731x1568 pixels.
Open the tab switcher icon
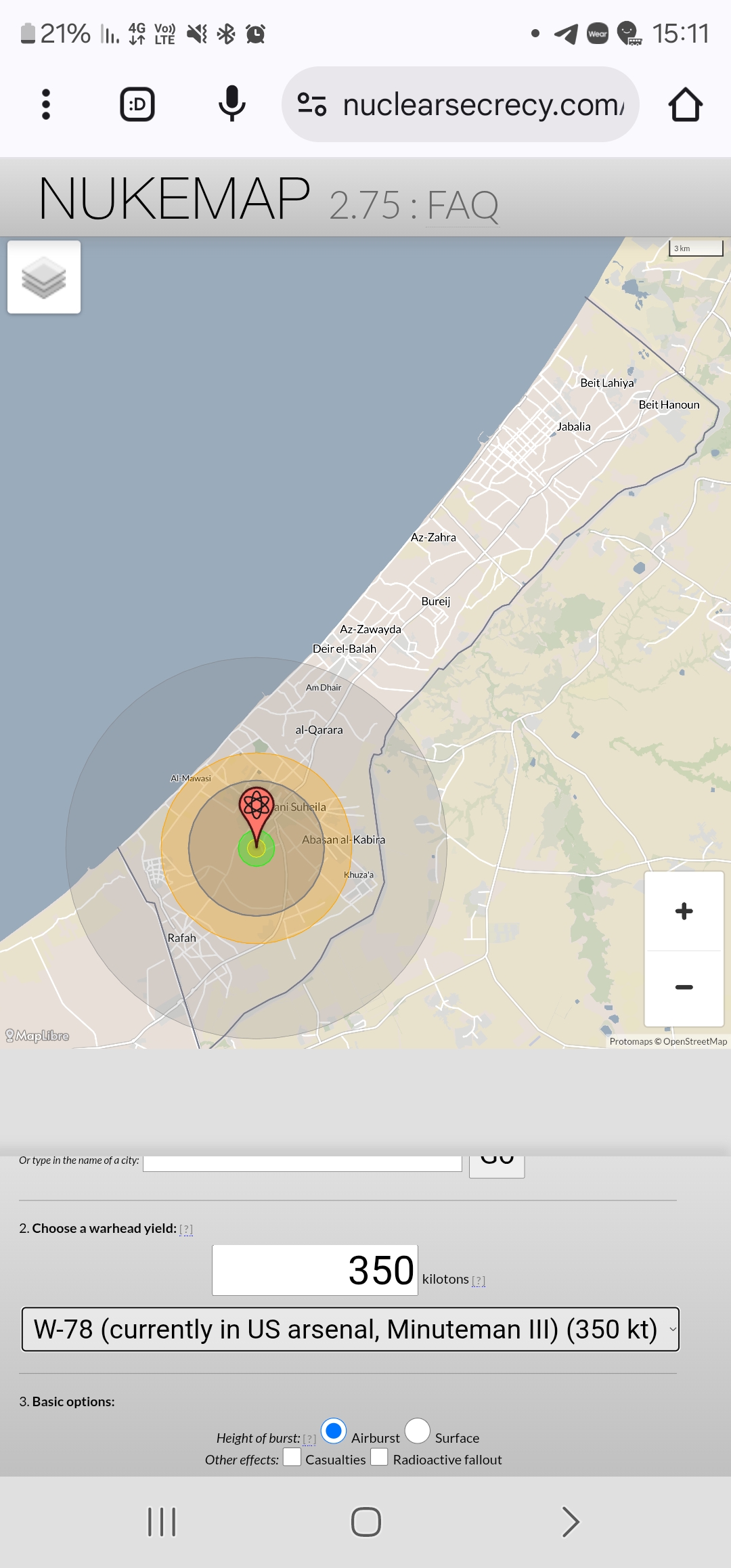point(137,104)
